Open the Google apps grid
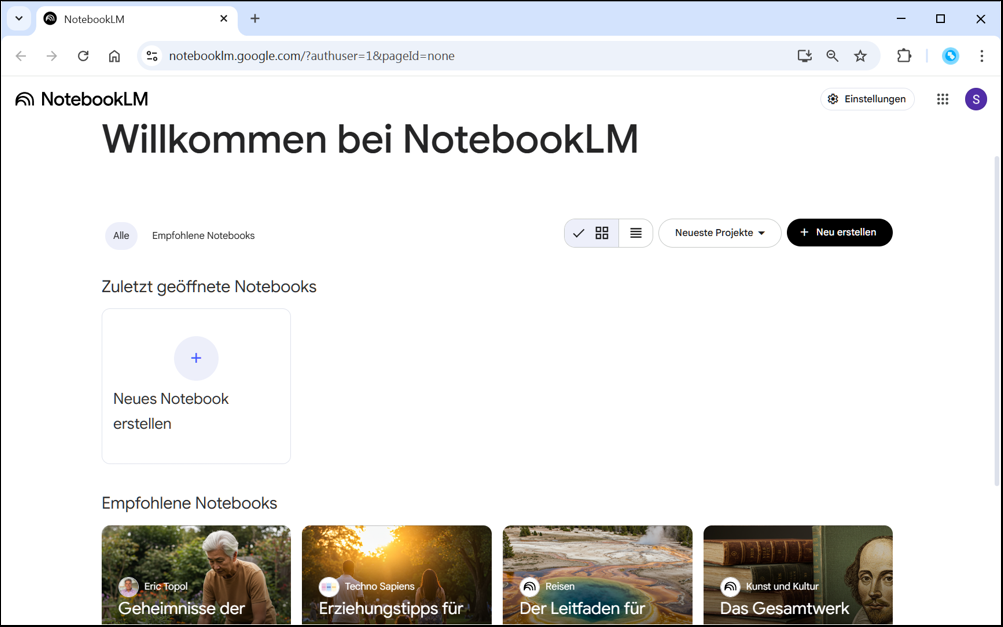This screenshot has height=627, width=1003. tap(942, 99)
